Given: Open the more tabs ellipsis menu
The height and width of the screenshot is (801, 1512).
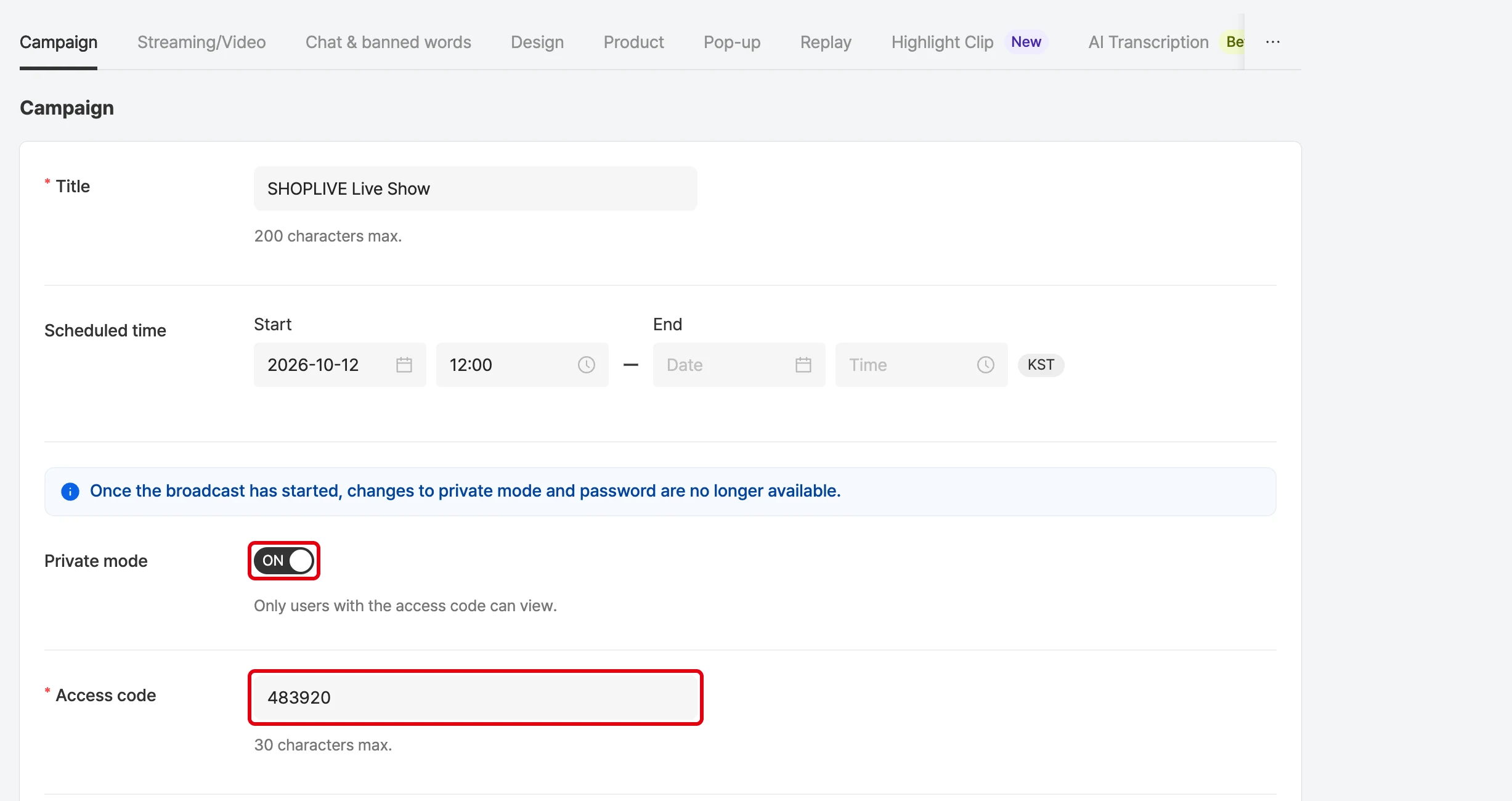Looking at the screenshot, I should coord(1273,42).
